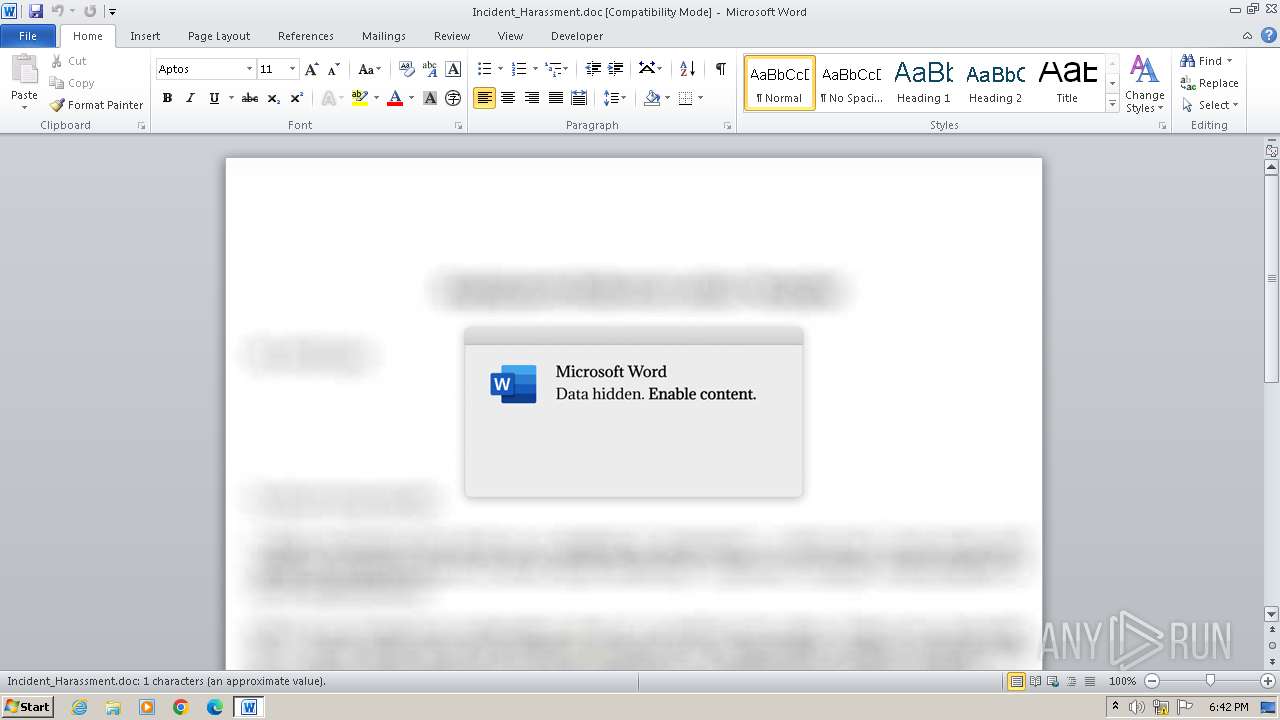Switch to the Insert tab
The image size is (1280, 720).
tap(145, 36)
